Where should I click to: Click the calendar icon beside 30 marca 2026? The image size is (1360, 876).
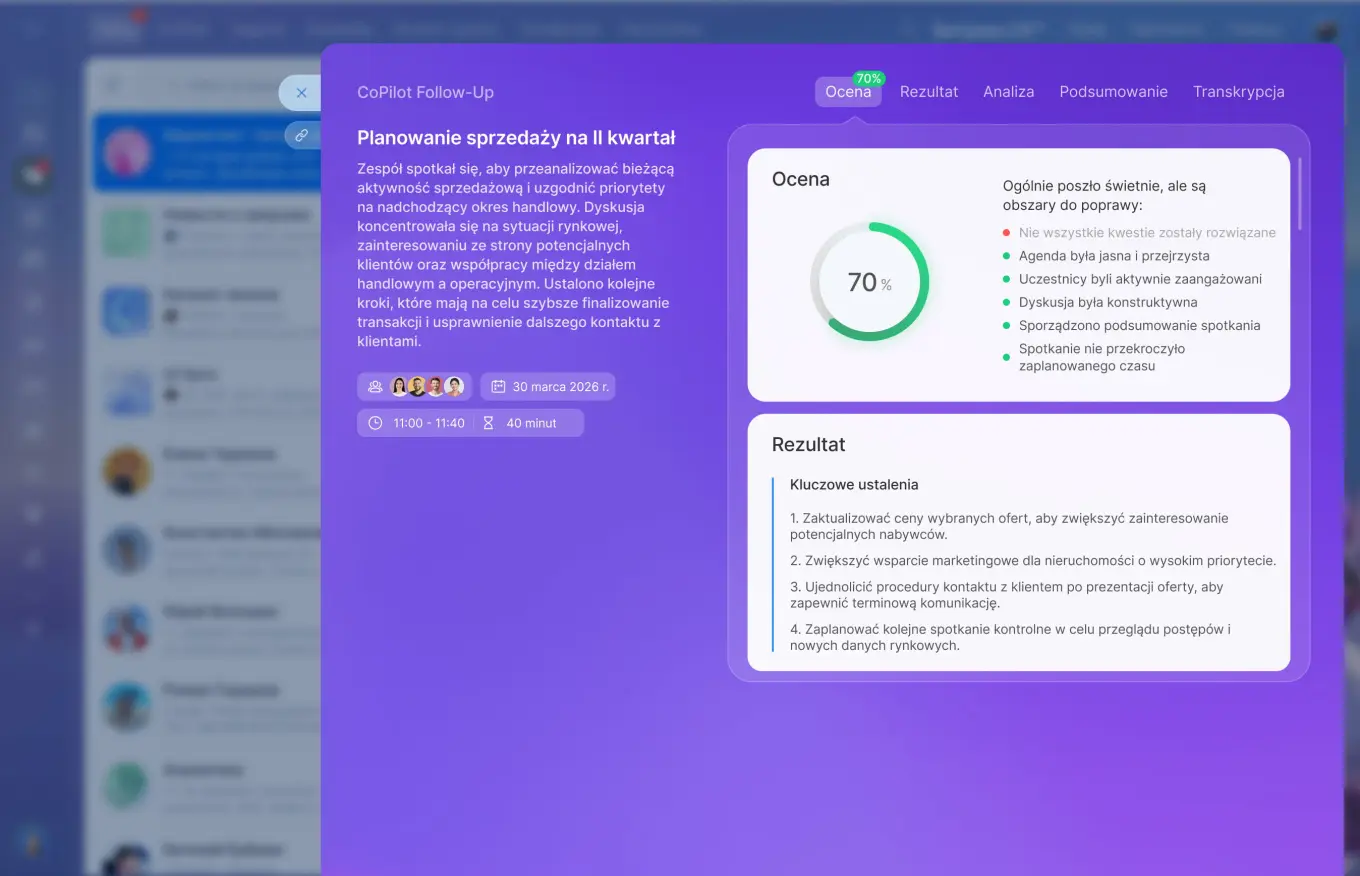[x=498, y=387]
